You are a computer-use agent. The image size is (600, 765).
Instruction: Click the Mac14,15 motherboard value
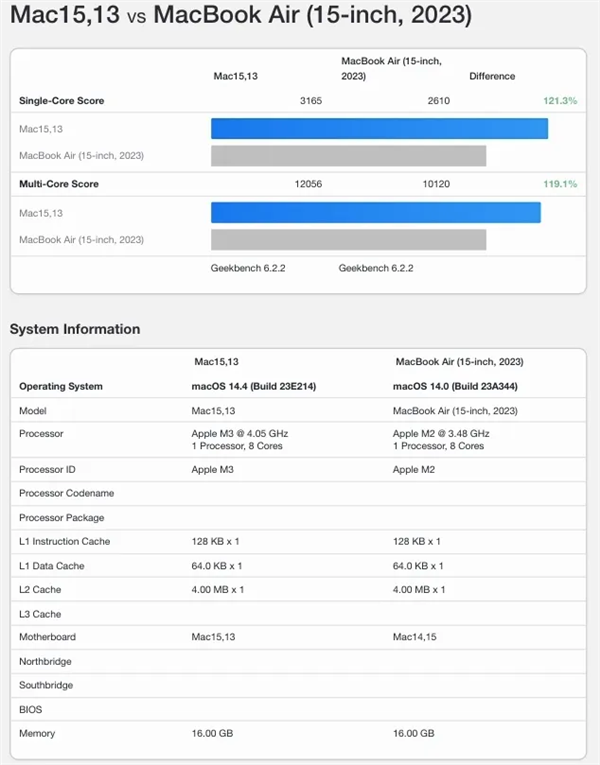[x=414, y=637]
